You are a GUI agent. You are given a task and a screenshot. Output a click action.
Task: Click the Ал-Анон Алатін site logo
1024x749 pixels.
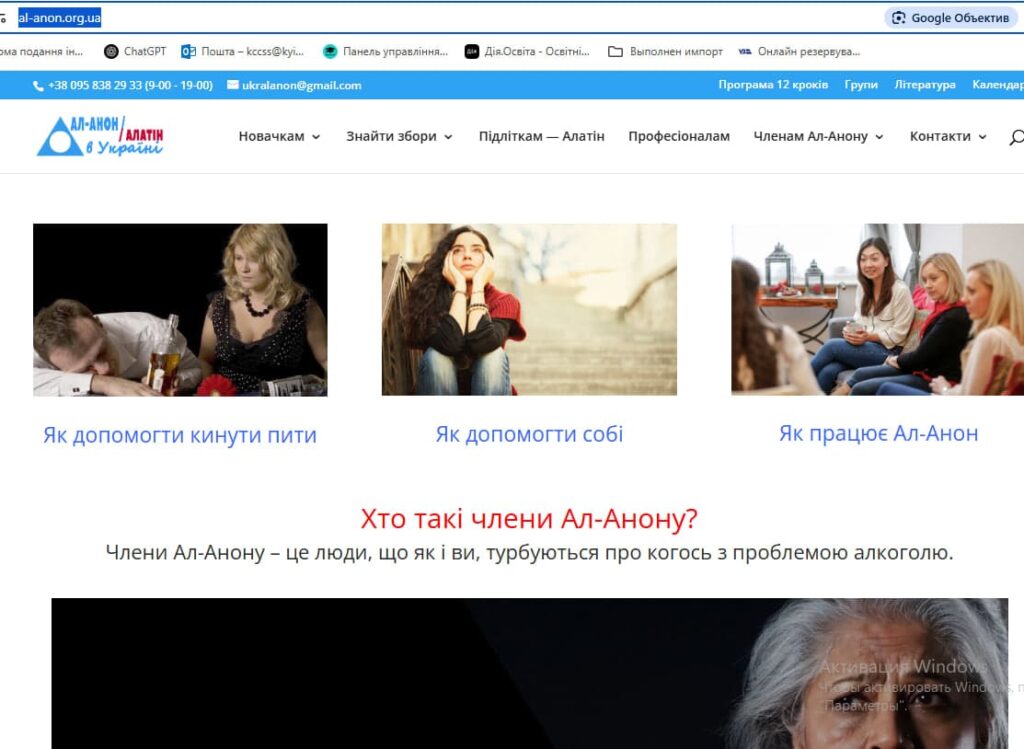pyautogui.click(x=100, y=136)
